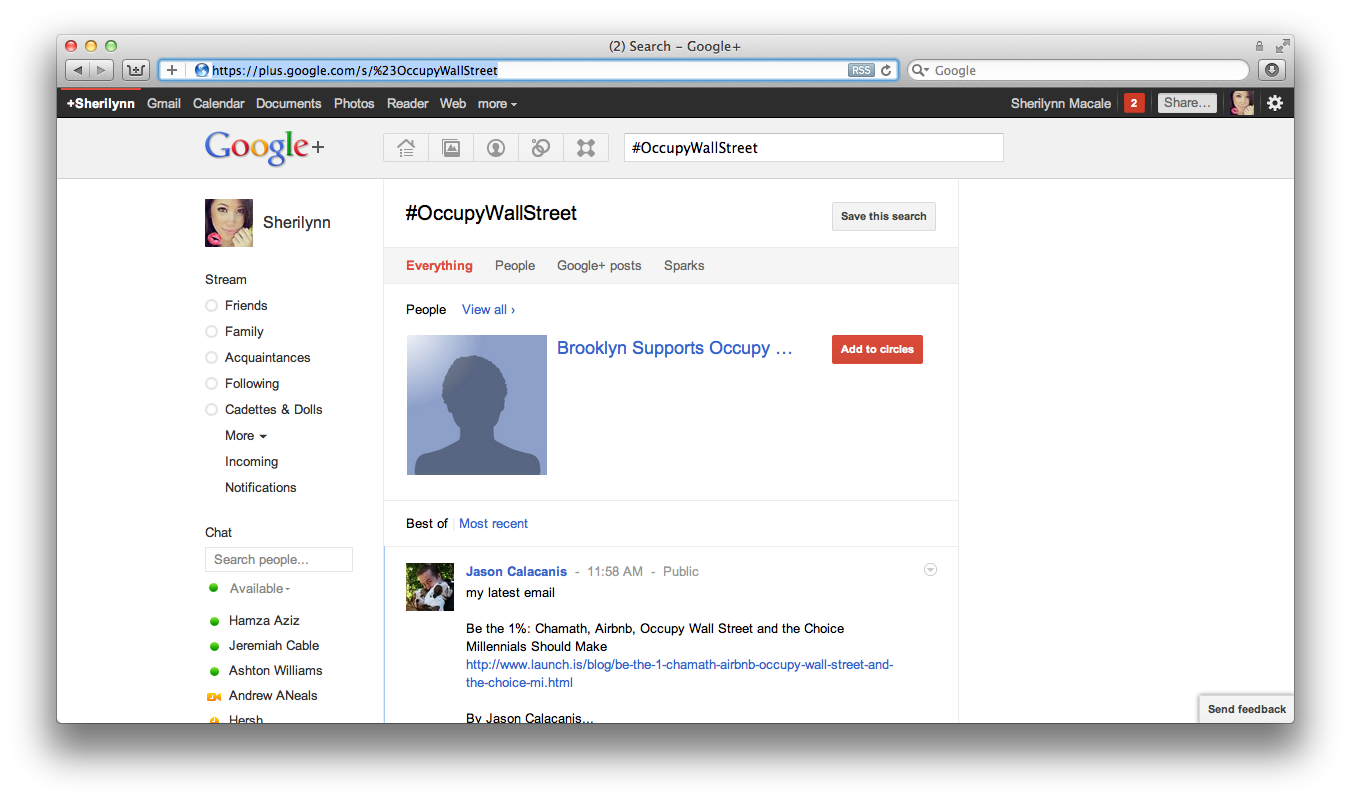Expand the 'more' menu in the Google bar
The width and height of the screenshot is (1351, 802).
497,104
